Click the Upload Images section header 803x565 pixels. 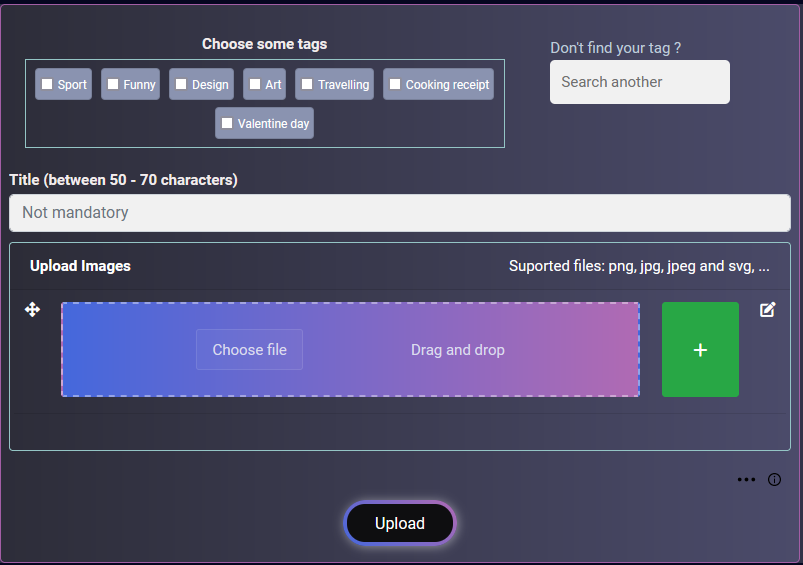[80, 266]
